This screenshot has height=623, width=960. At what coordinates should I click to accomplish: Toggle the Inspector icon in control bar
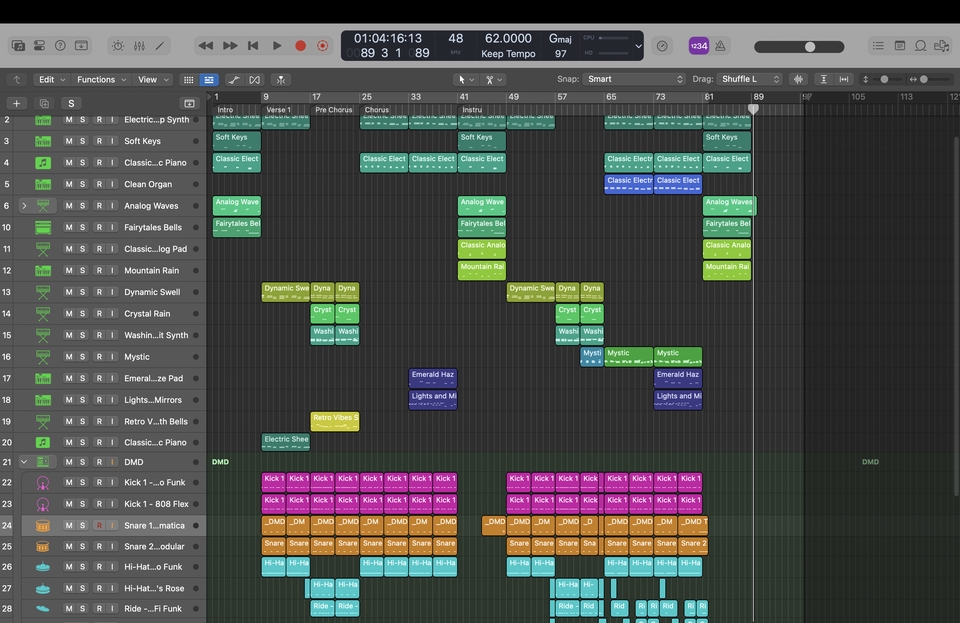coord(39,46)
